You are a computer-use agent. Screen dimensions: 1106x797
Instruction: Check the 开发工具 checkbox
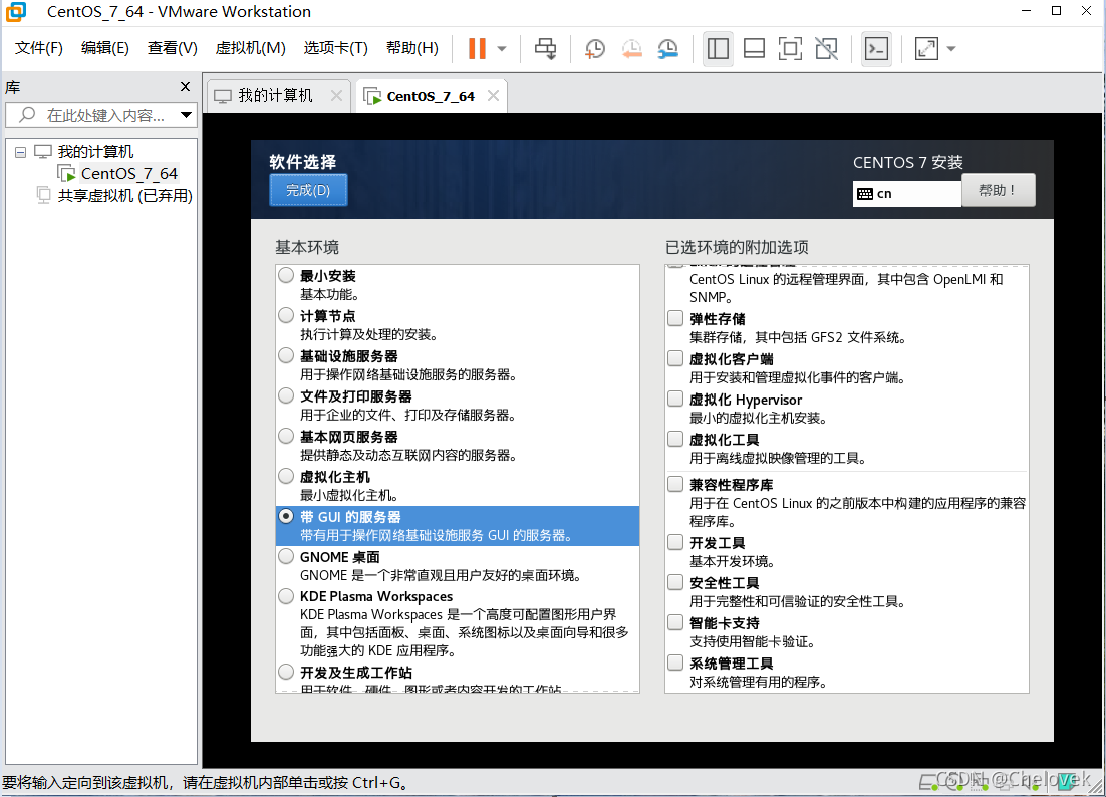pos(675,542)
